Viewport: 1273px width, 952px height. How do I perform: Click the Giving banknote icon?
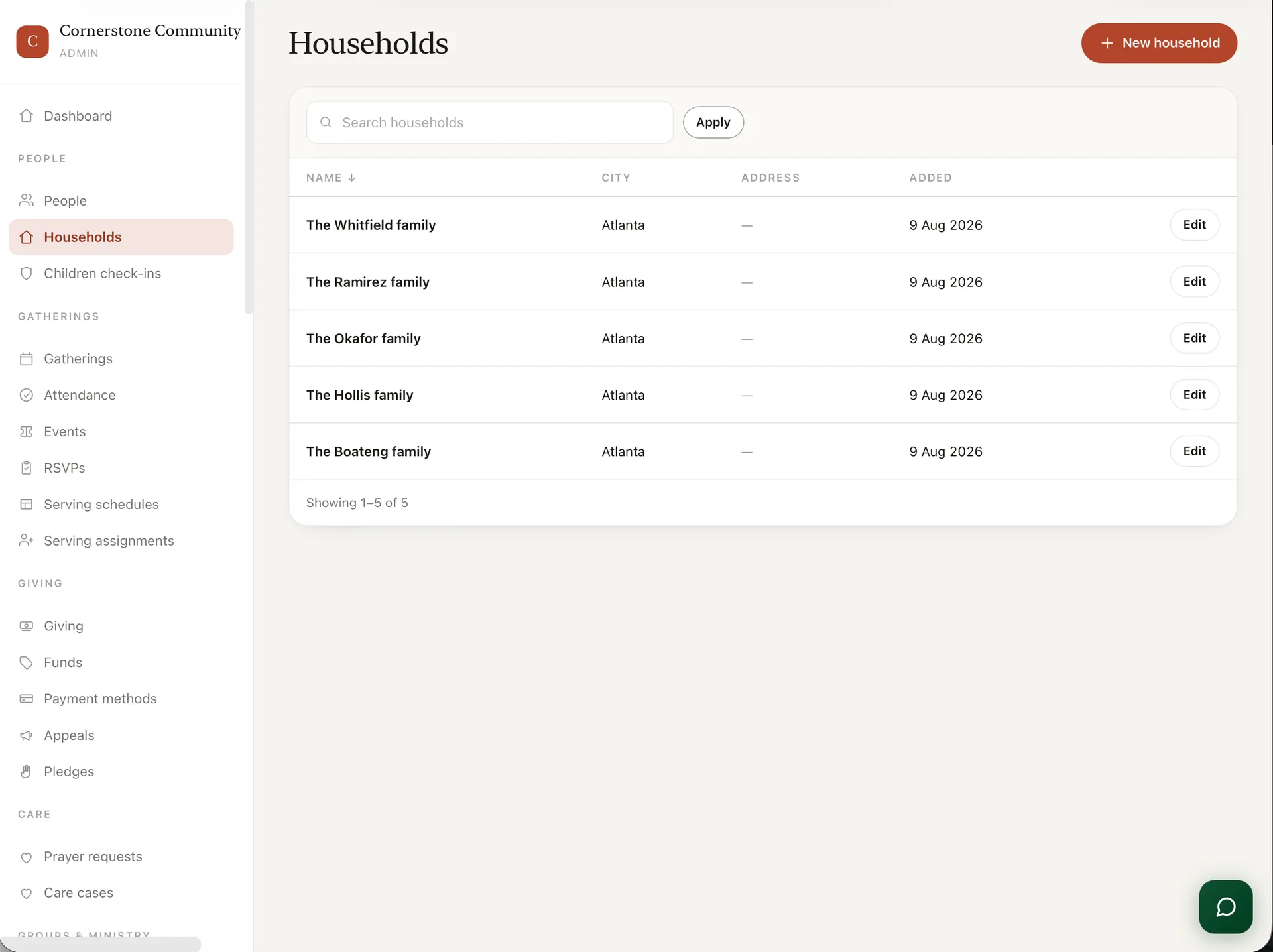point(27,626)
